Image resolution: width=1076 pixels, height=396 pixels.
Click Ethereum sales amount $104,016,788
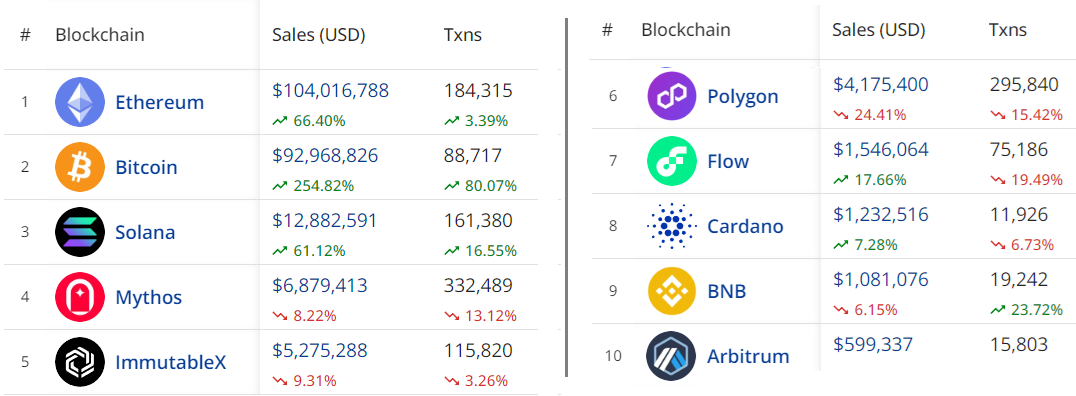(x=331, y=91)
